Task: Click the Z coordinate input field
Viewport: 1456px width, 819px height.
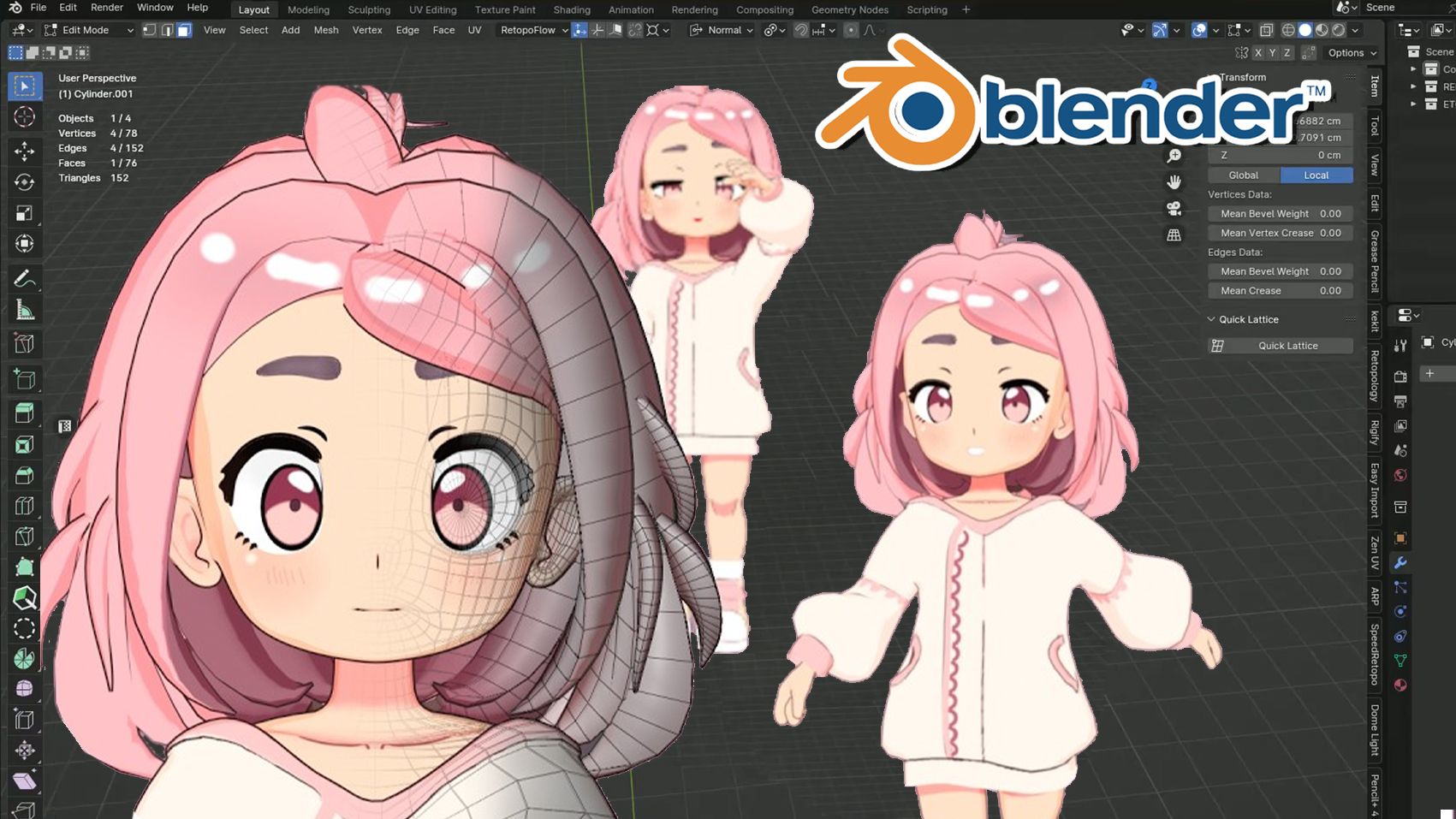Action: click(1280, 155)
